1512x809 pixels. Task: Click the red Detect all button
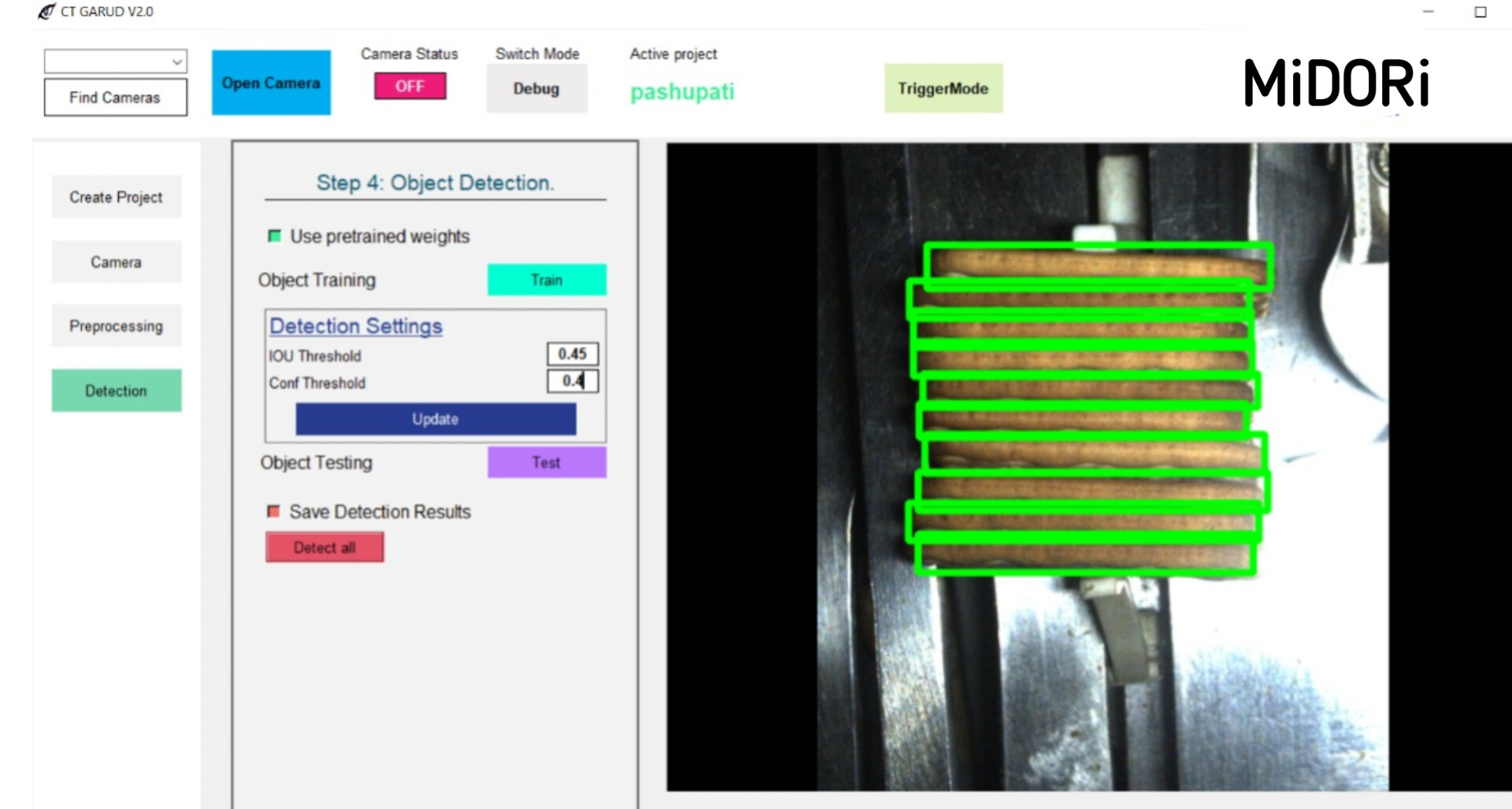pos(324,547)
